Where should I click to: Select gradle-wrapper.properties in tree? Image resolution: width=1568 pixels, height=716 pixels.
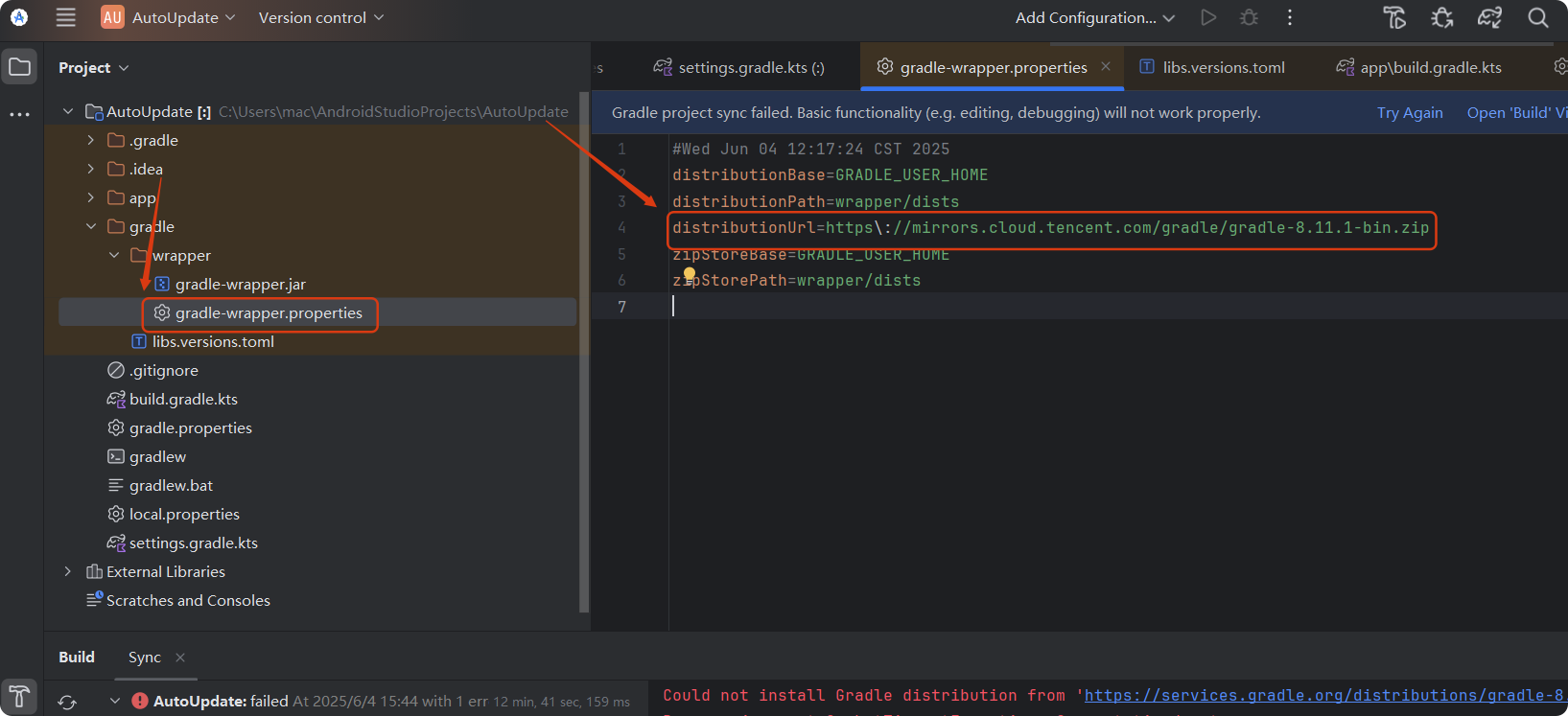coord(269,312)
